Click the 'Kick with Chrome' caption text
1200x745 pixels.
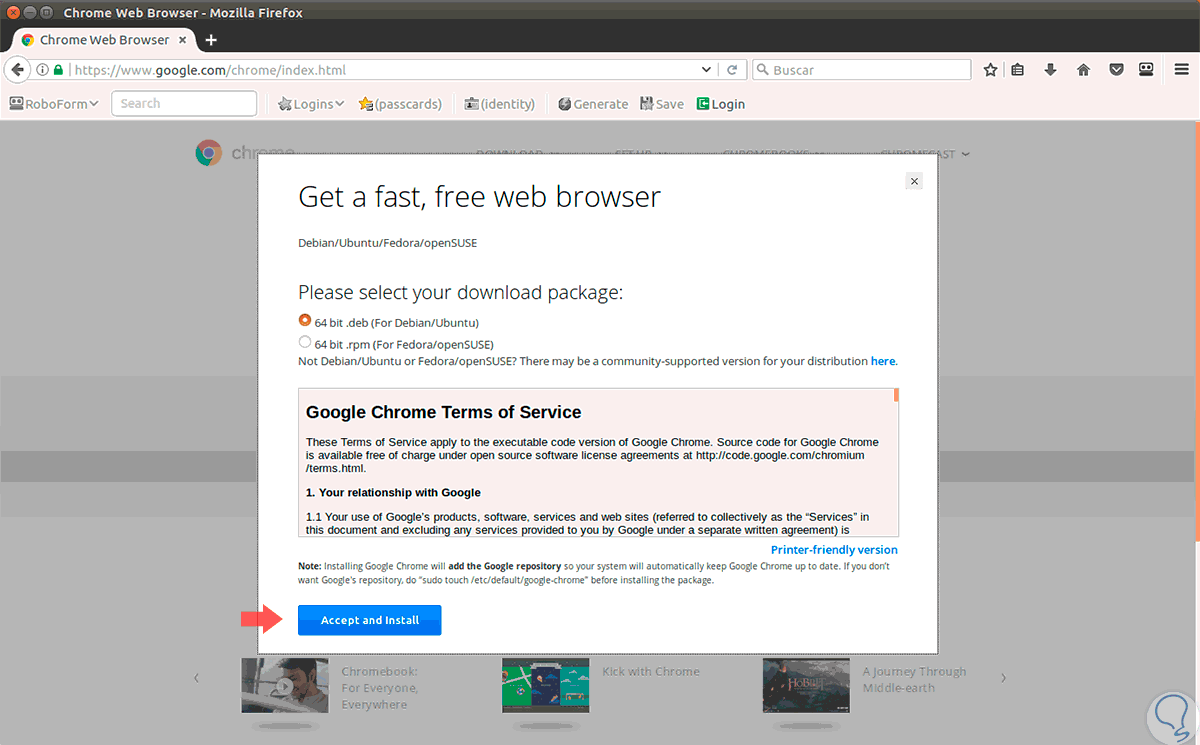651,672
